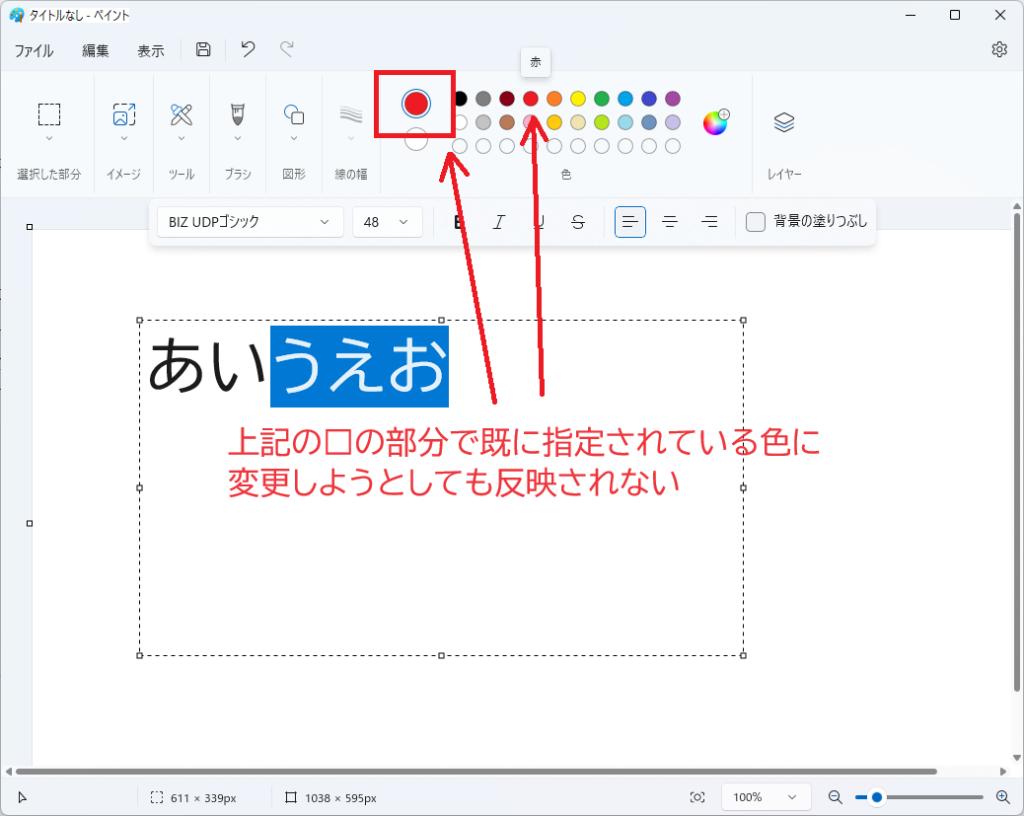Open the BIZ UDPゴシック font dropdown
The width and height of the screenshot is (1024, 816).
[x=250, y=222]
